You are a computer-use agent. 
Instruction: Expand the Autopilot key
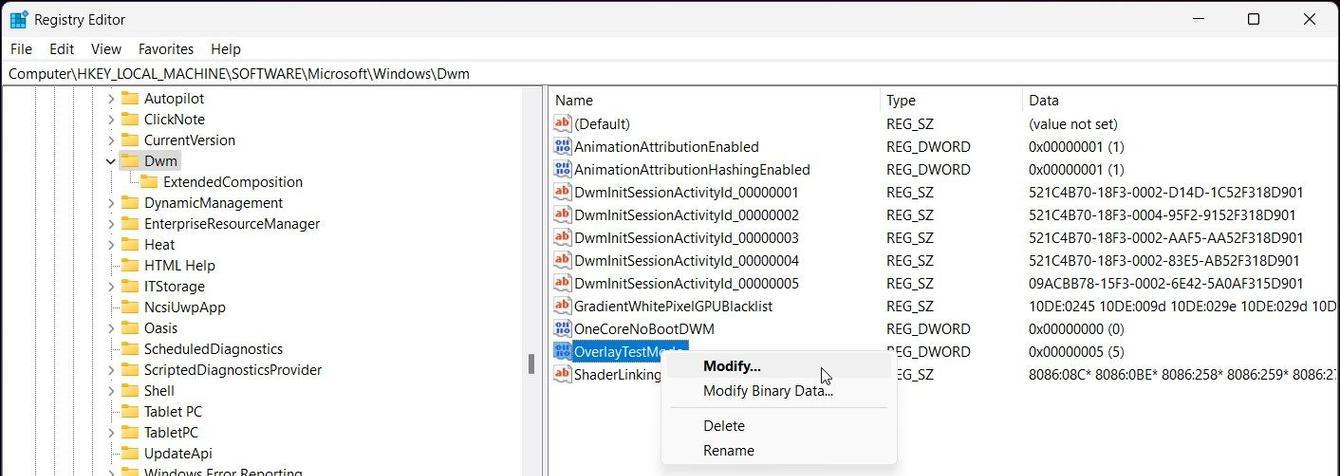click(110, 98)
